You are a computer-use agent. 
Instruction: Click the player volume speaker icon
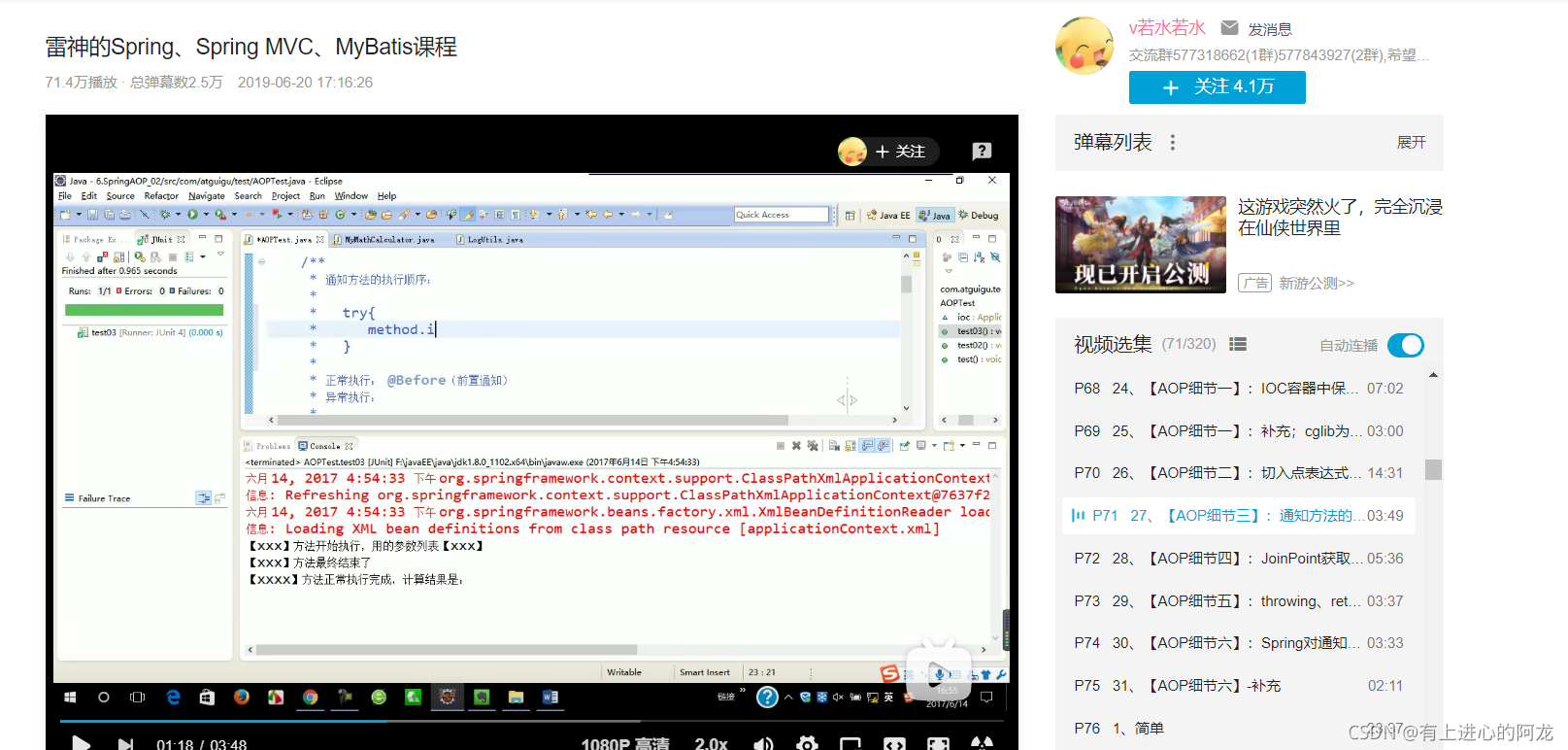pos(764,744)
